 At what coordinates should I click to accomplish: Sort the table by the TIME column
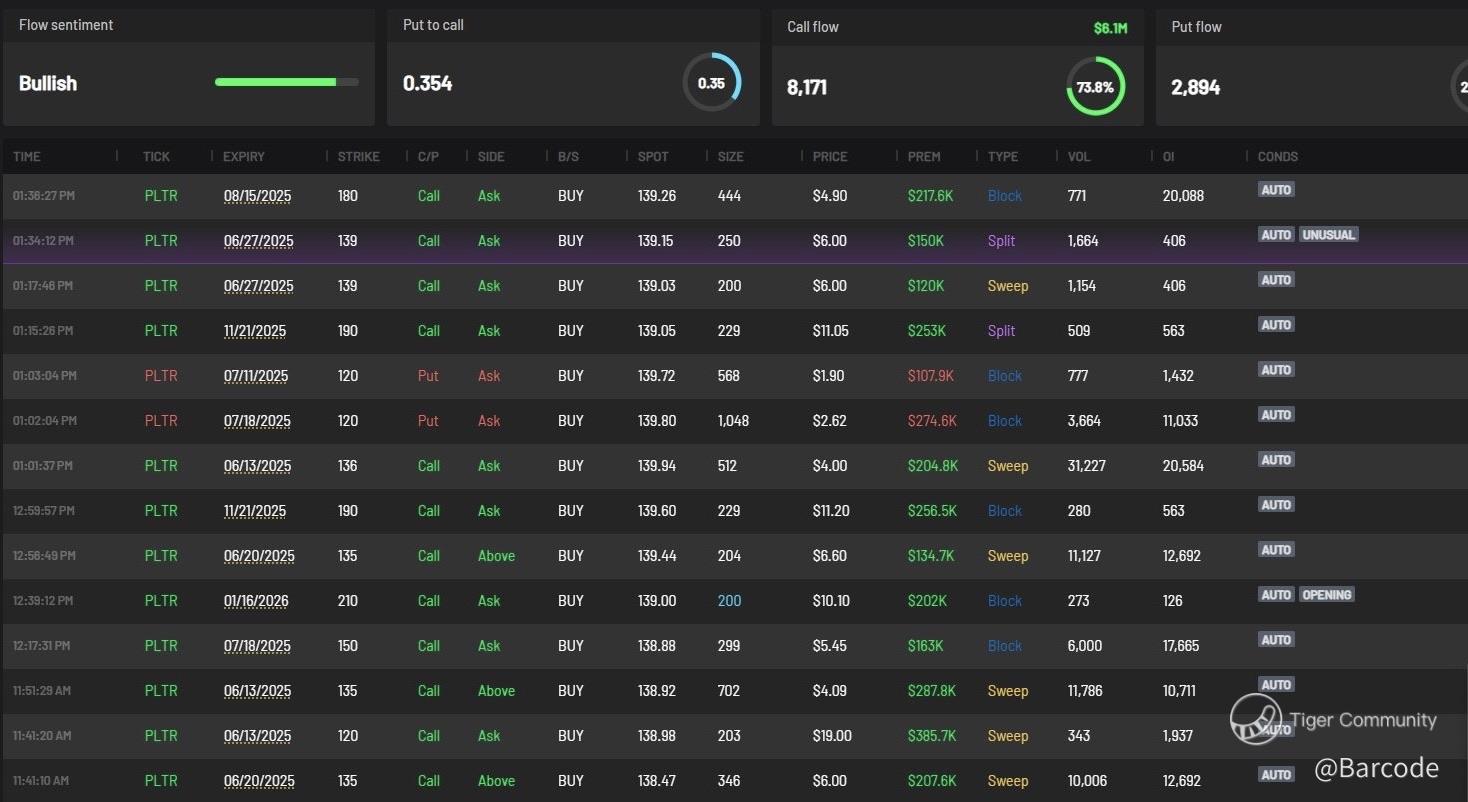[x=27, y=157]
